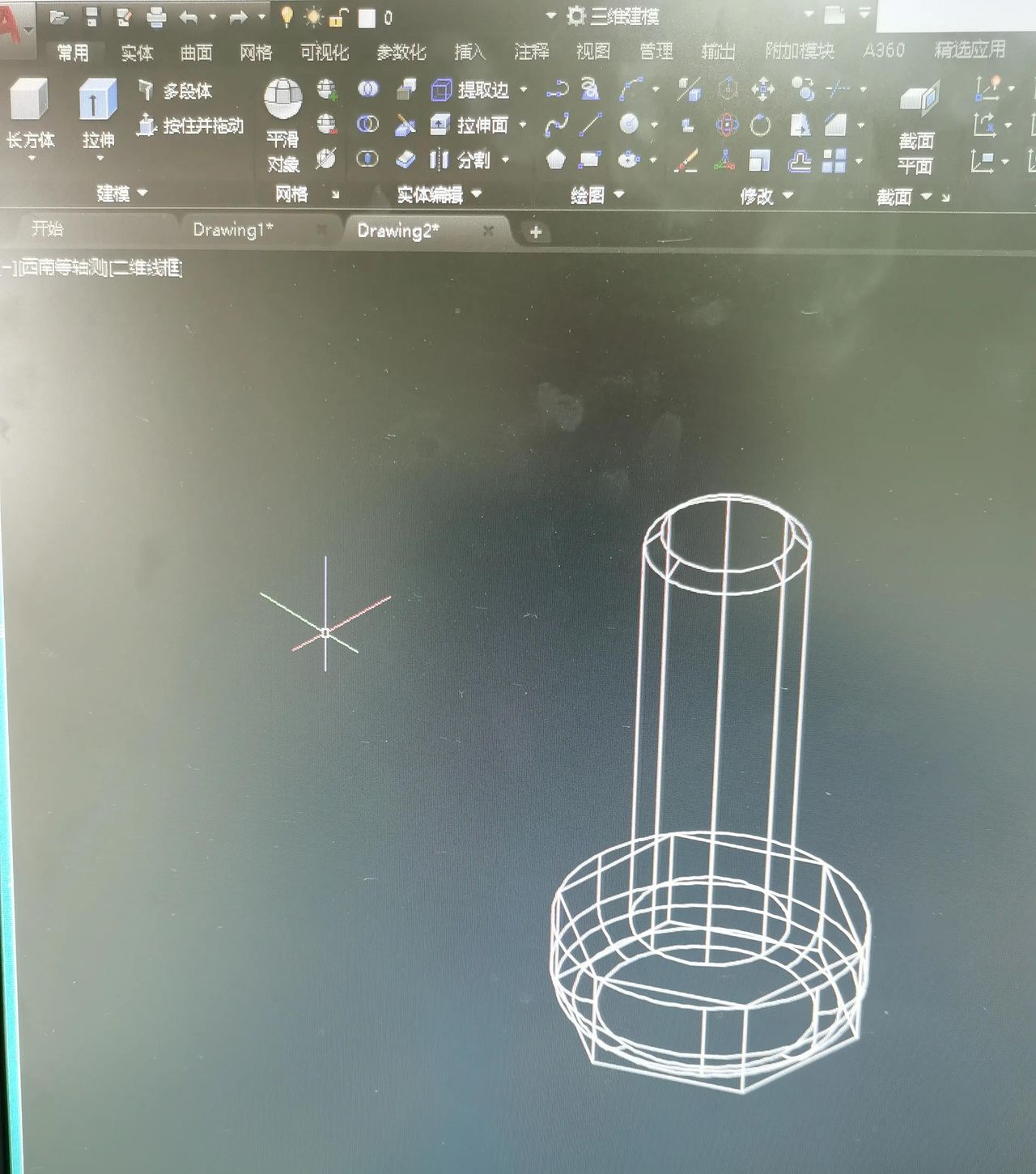
Task: Click the 3D Move gizmo icon
Action: coord(762,89)
